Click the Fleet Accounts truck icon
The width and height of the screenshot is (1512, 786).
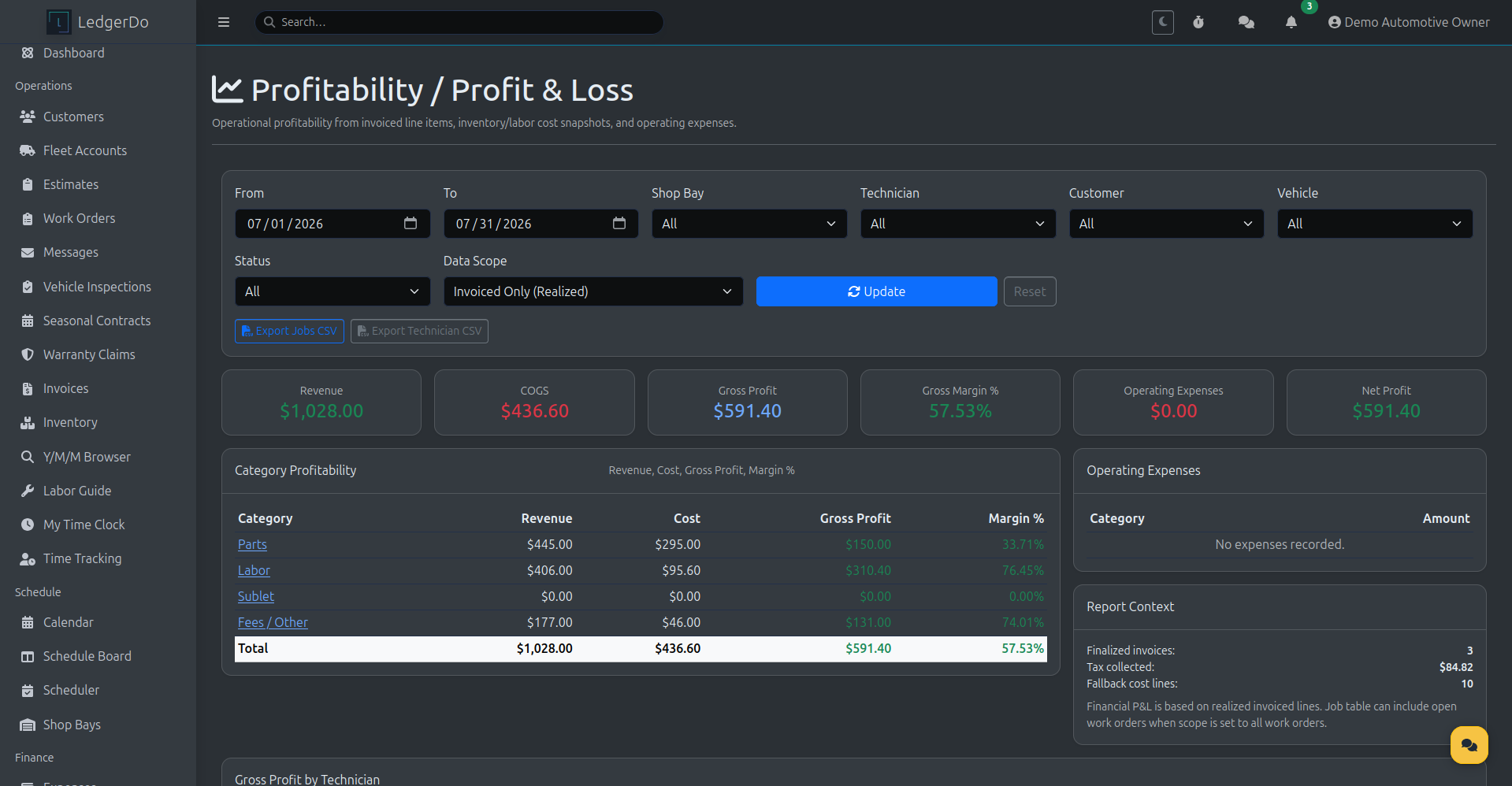[x=28, y=150]
